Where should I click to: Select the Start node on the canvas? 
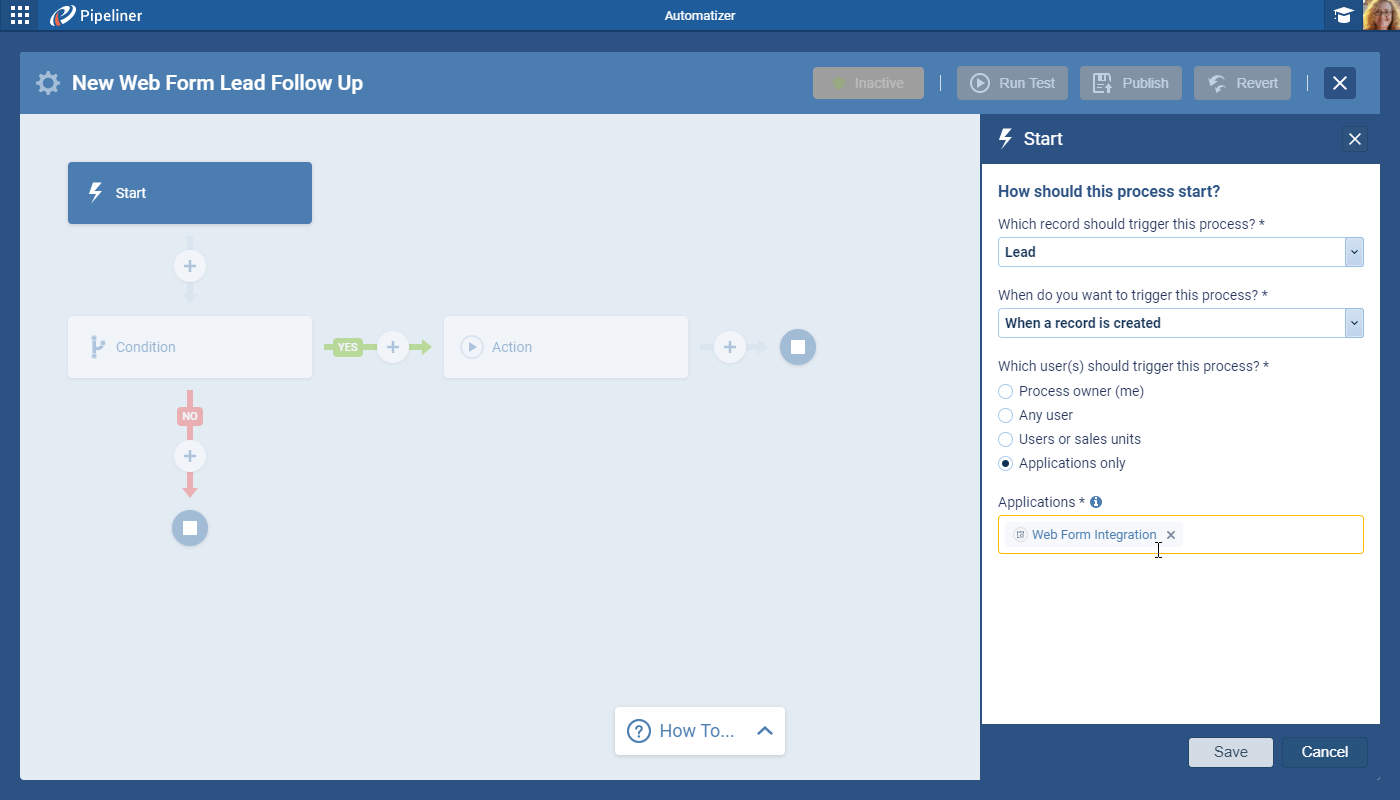(x=189, y=192)
